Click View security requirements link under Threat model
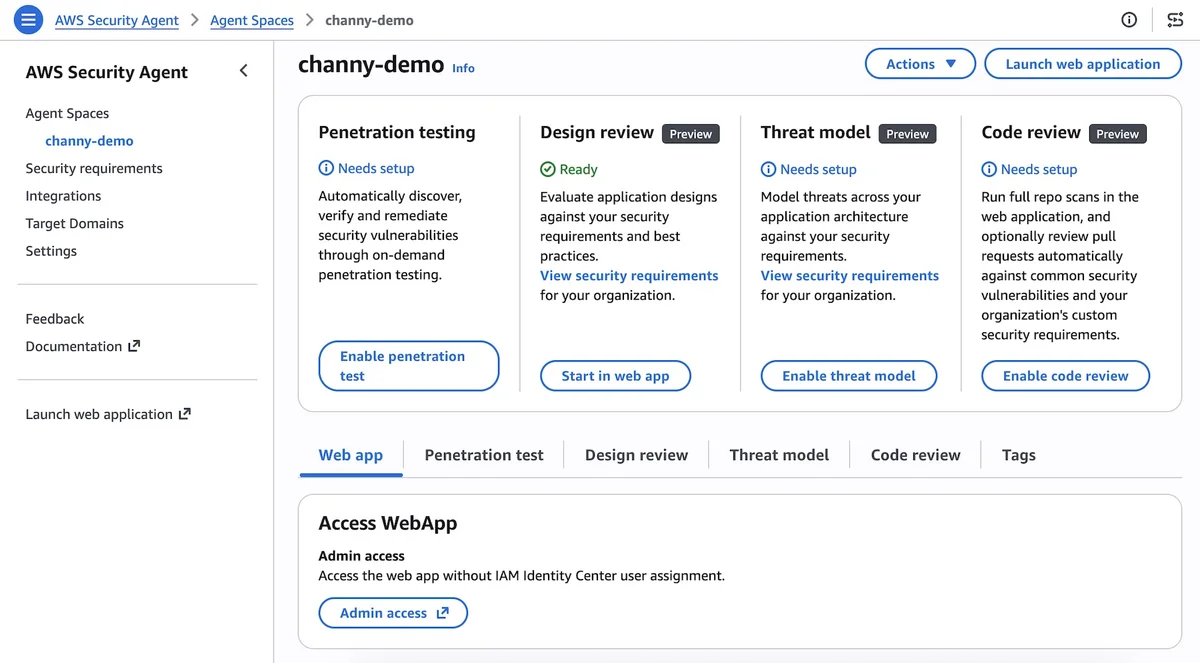The width and height of the screenshot is (1200, 663). (x=850, y=276)
